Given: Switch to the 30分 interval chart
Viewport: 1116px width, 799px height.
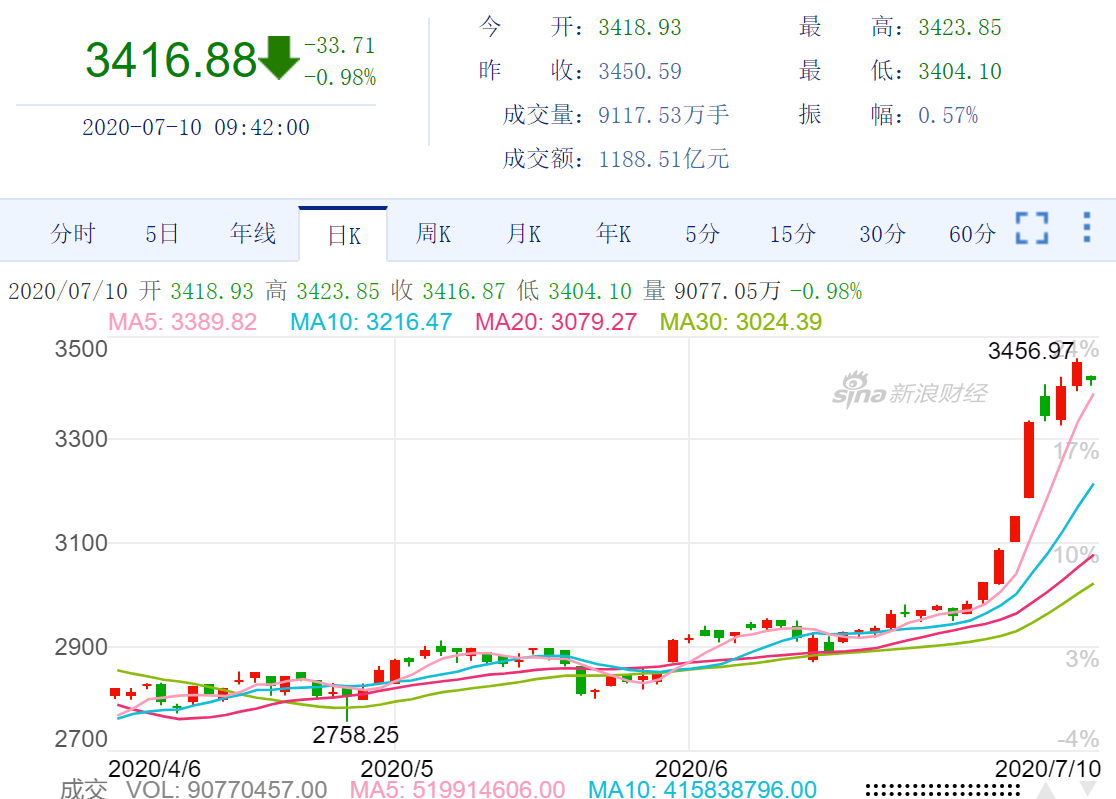Looking at the screenshot, I should (882, 234).
